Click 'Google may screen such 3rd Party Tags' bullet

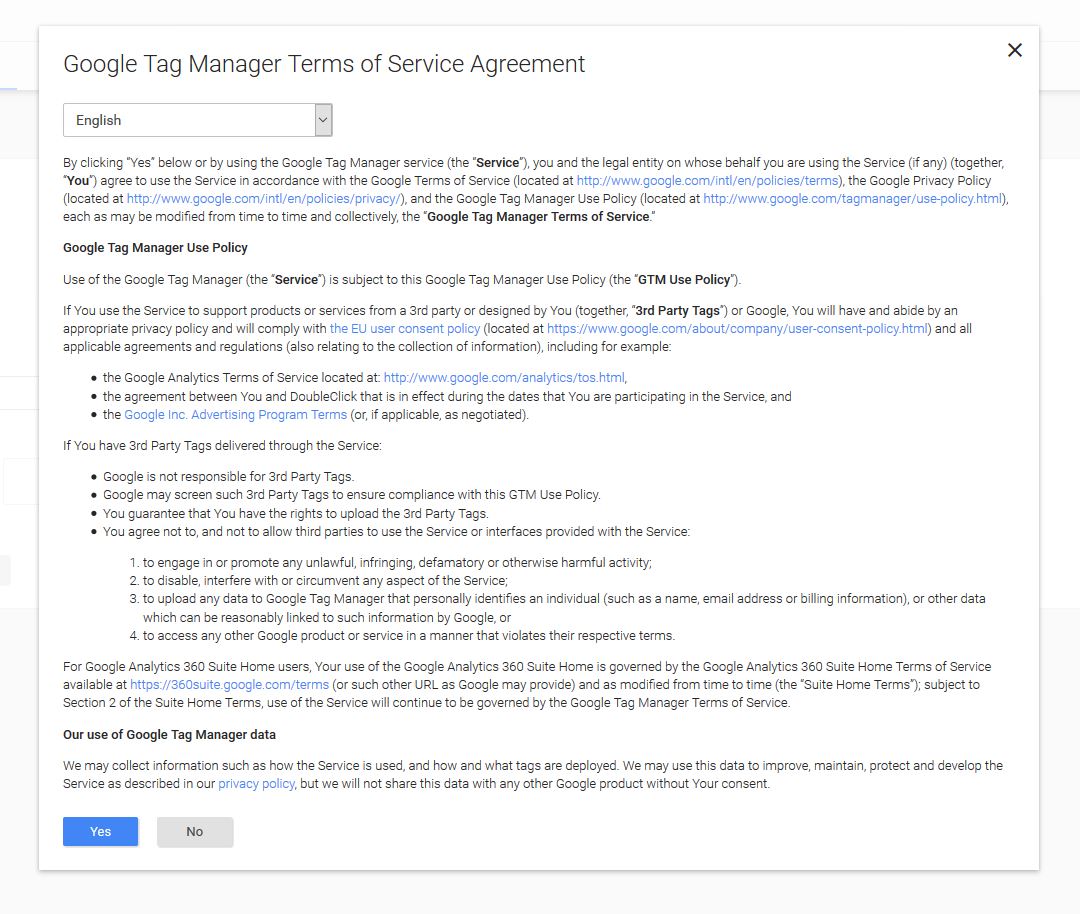pyautogui.click(x=351, y=495)
